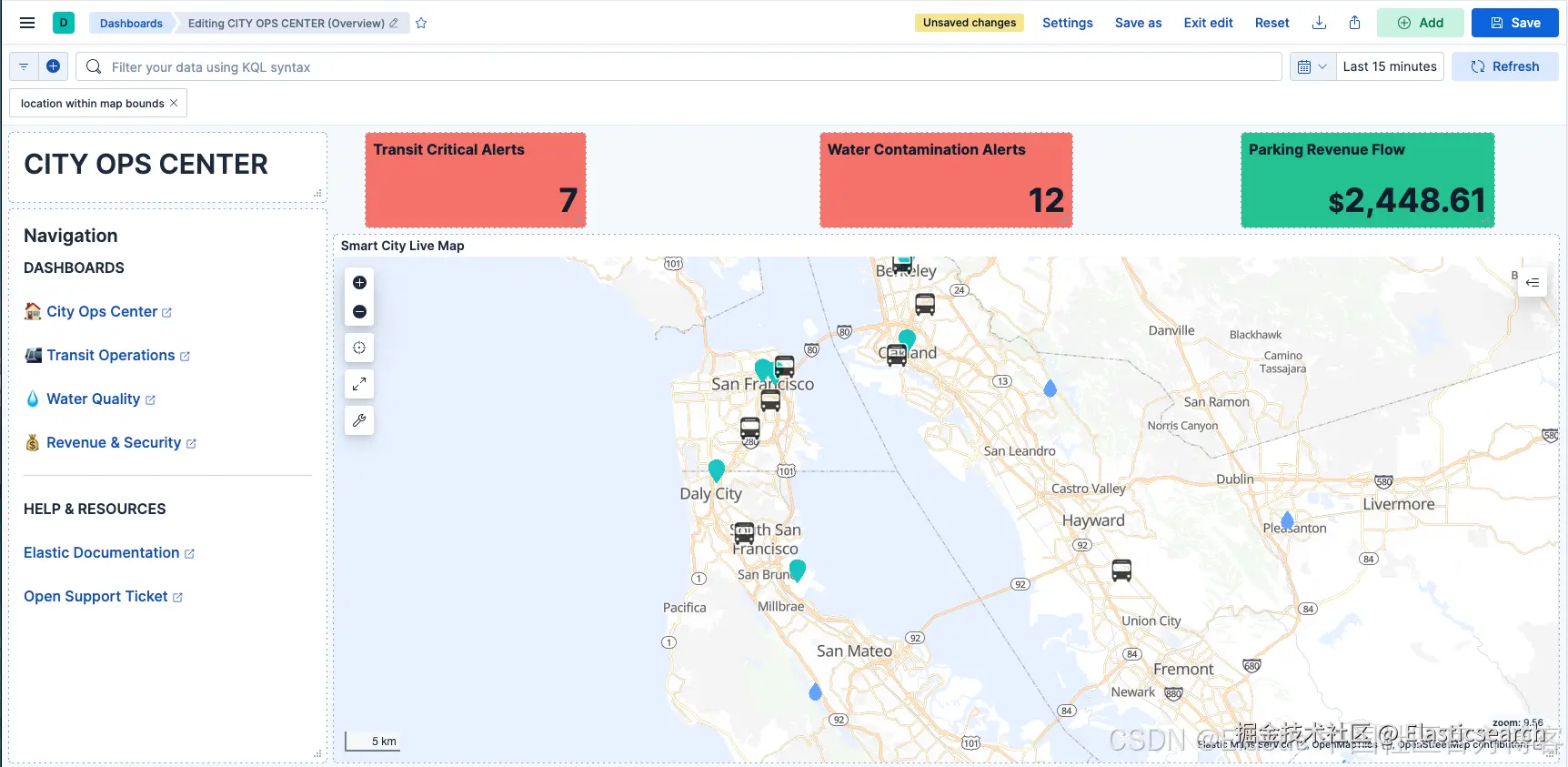Click the fit to data bounds icon
1568x767 pixels.
tap(359, 348)
